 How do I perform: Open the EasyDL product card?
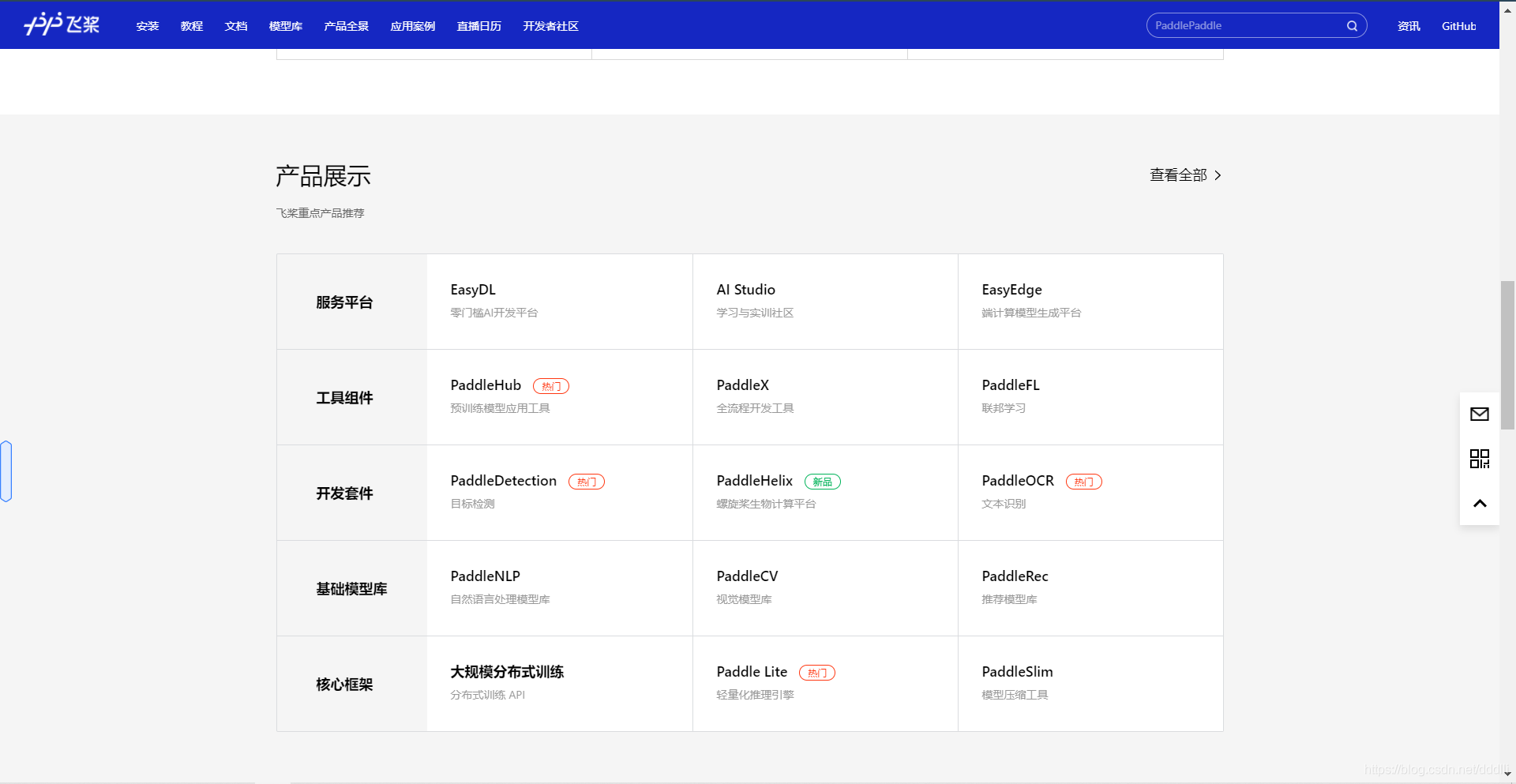click(560, 302)
